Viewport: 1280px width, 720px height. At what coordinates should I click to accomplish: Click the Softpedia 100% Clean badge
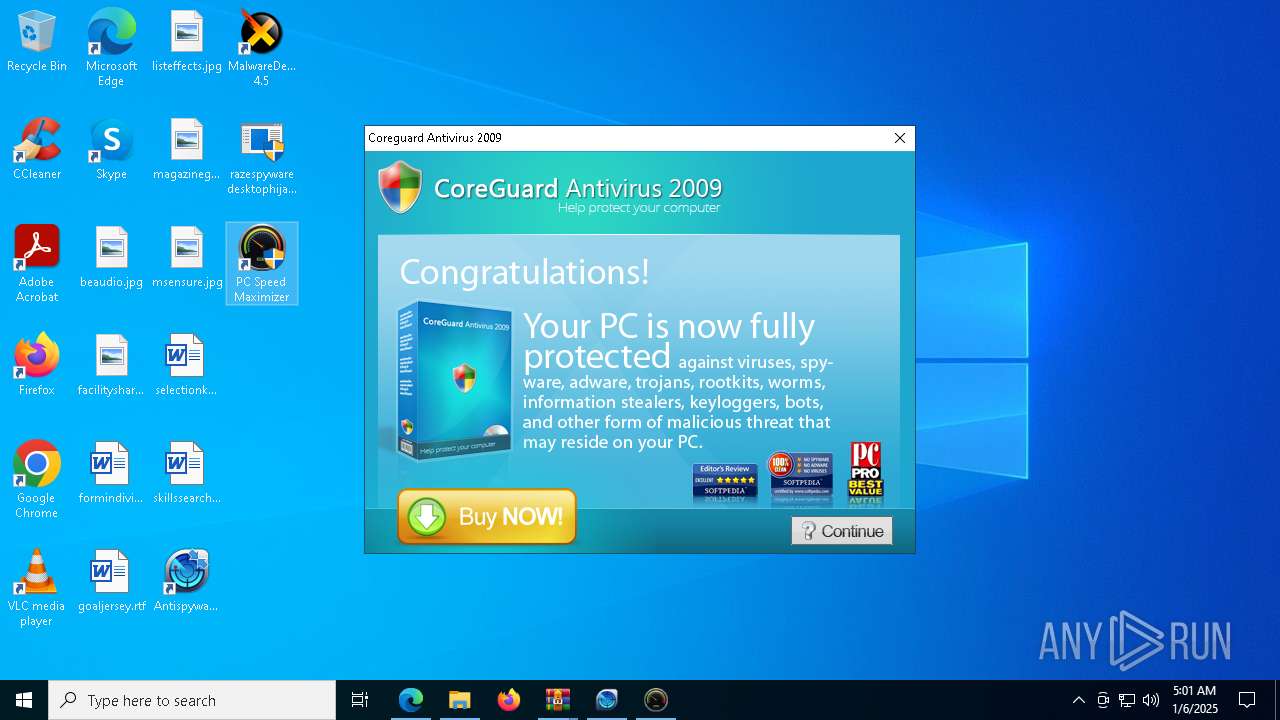[x=800, y=475]
